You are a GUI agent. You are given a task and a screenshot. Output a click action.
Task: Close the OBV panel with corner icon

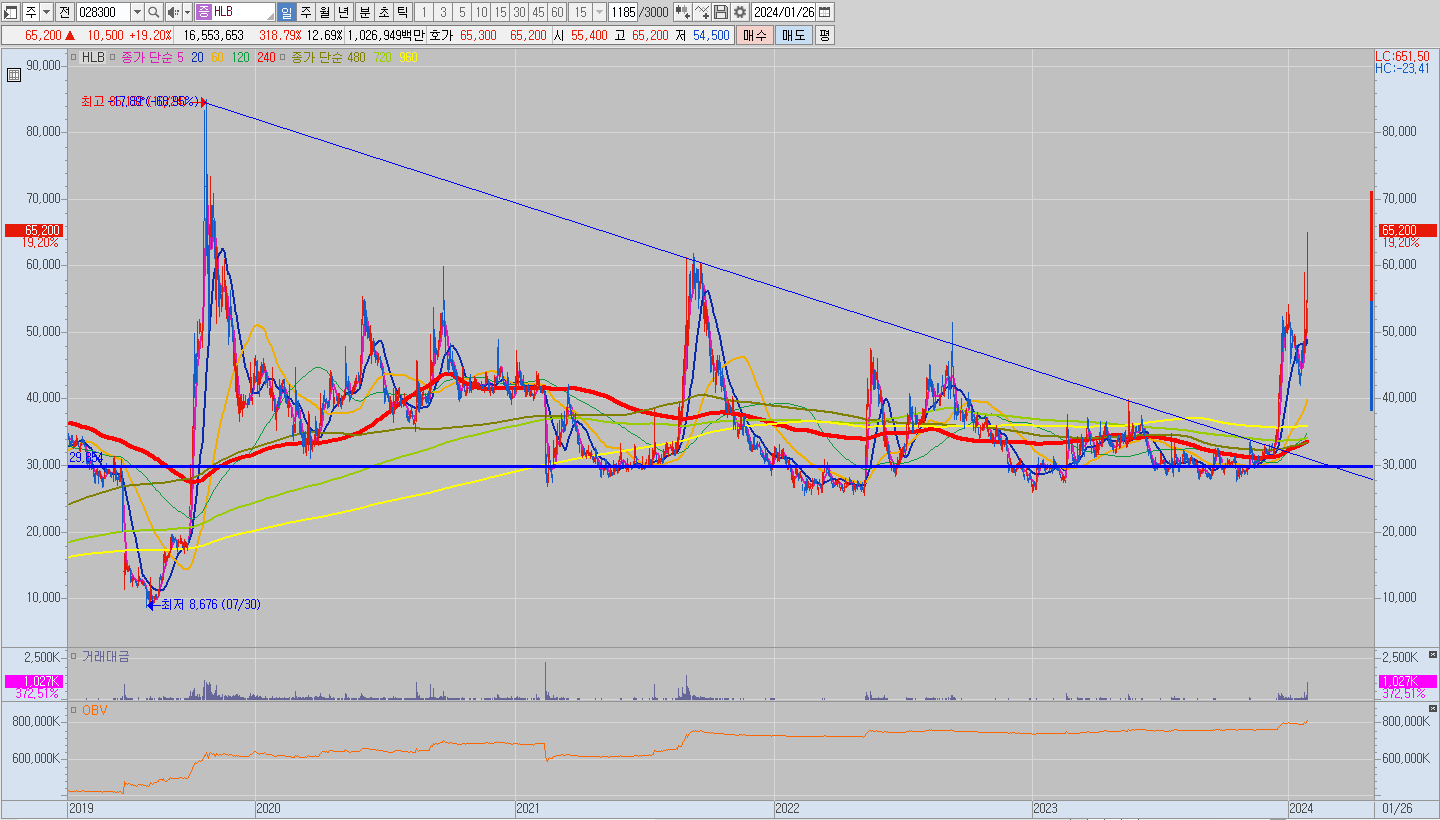point(1433,708)
